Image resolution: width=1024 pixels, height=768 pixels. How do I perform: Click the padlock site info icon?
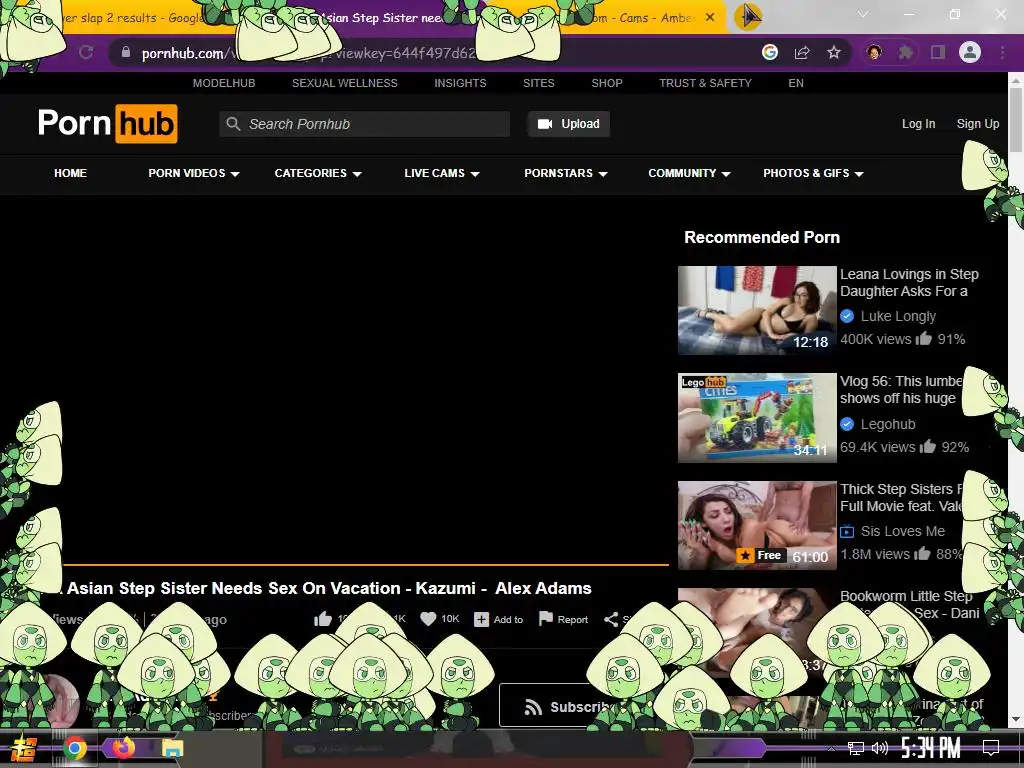tap(126, 52)
